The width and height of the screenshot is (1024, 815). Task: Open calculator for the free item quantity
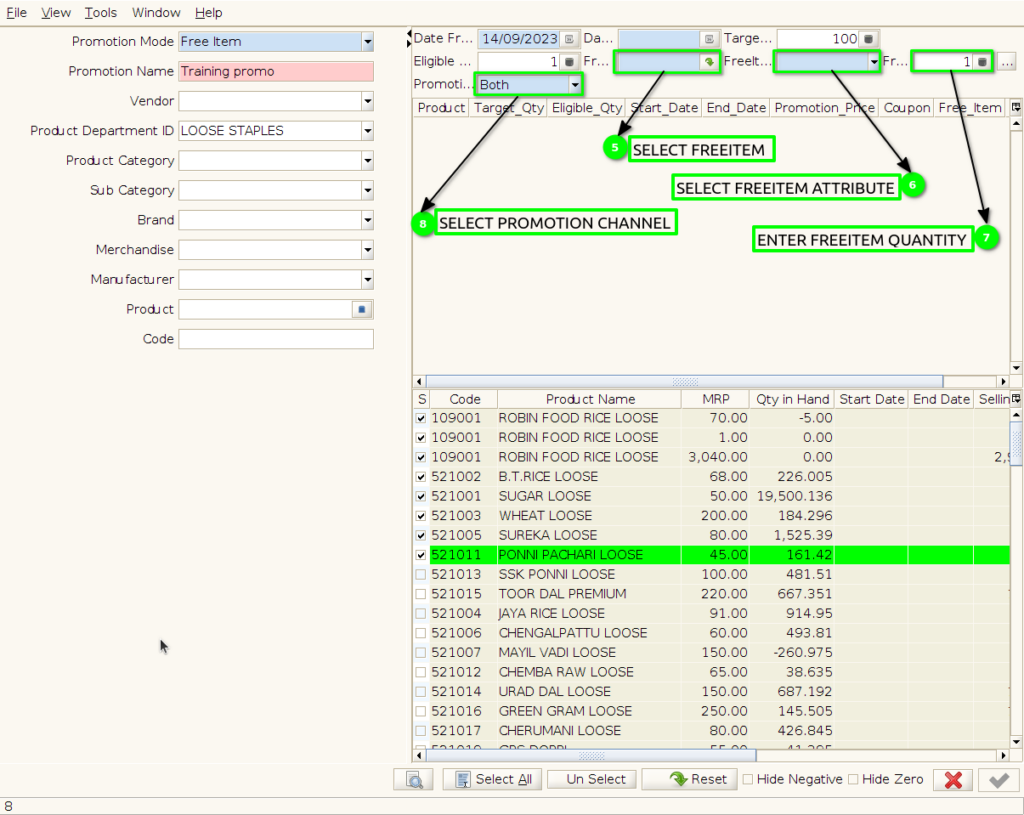pyautogui.click(x=982, y=62)
